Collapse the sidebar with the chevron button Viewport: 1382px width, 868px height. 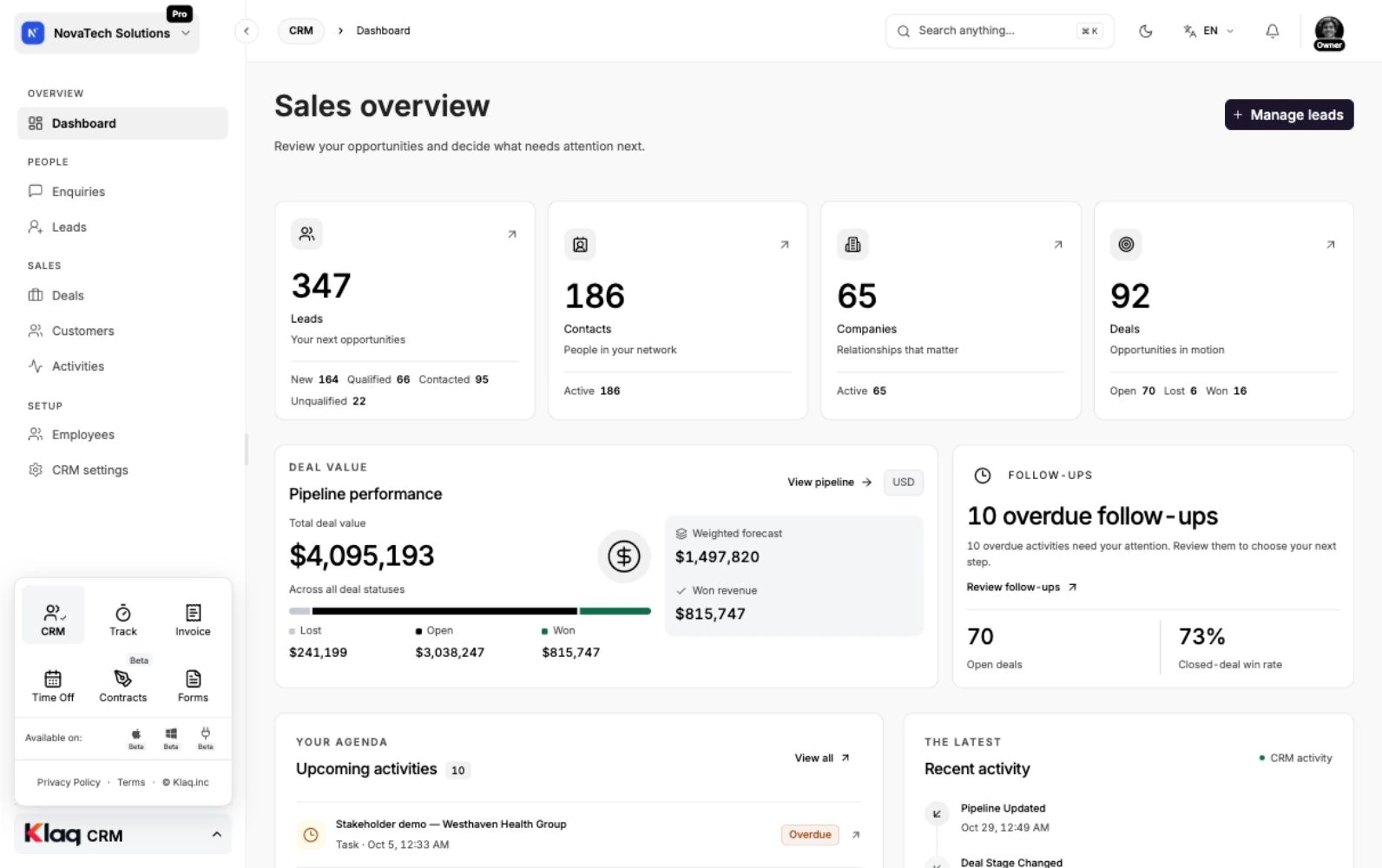(x=247, y=31)
